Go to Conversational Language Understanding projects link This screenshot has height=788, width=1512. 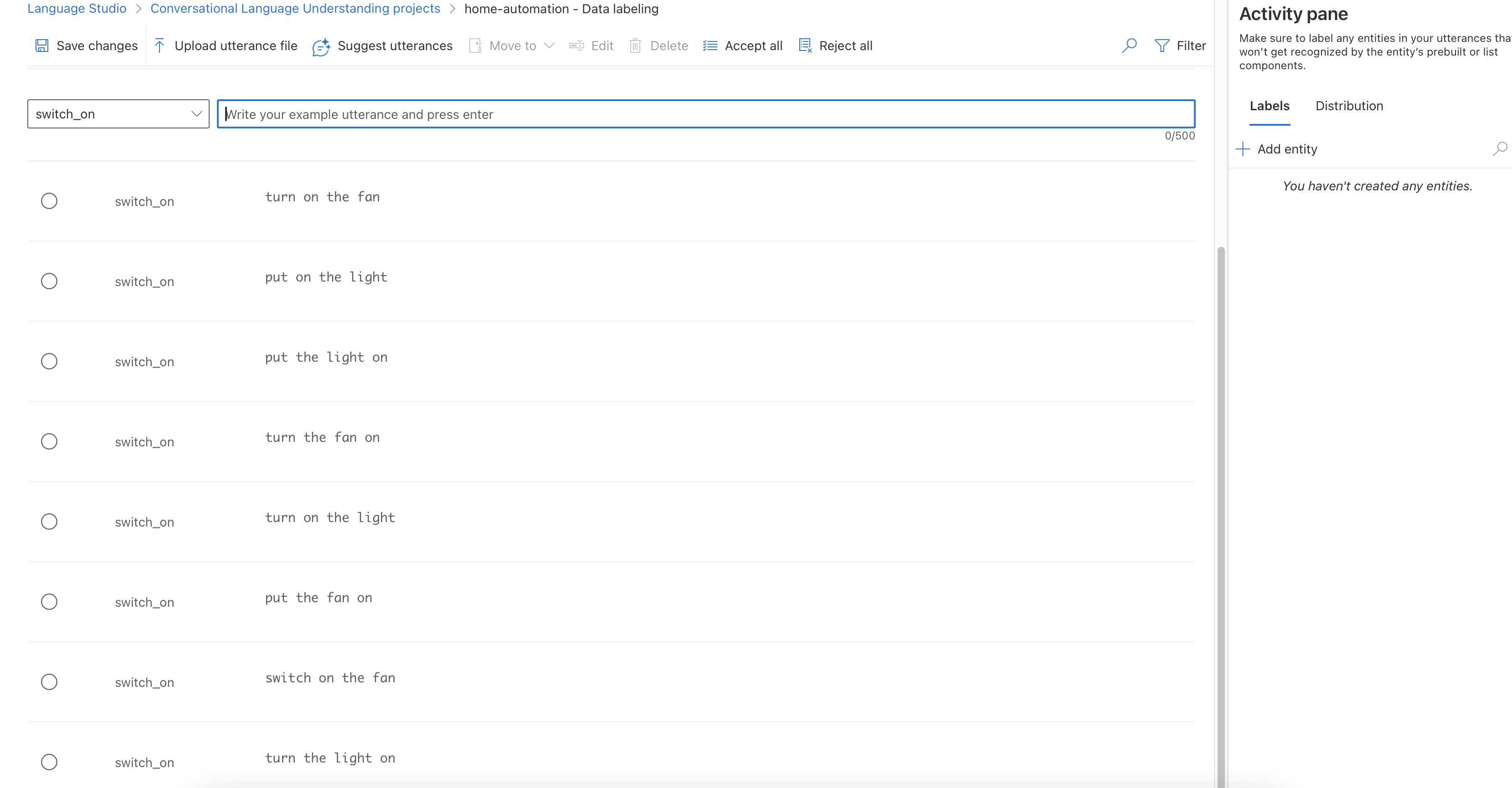pyautogui.click(x=295, y=9)
